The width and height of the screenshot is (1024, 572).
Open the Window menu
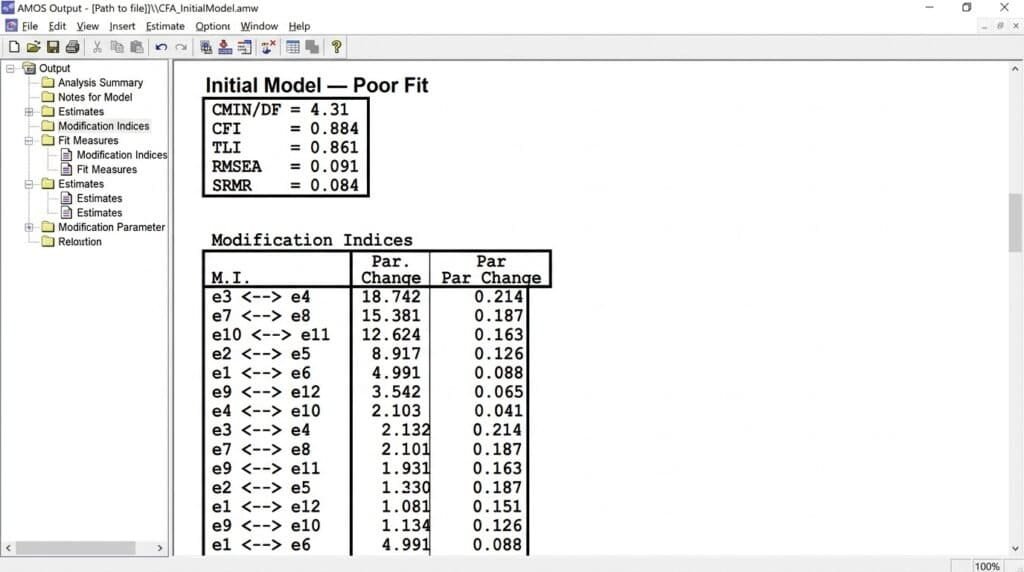pyautogui.click(x=259, y=26)
